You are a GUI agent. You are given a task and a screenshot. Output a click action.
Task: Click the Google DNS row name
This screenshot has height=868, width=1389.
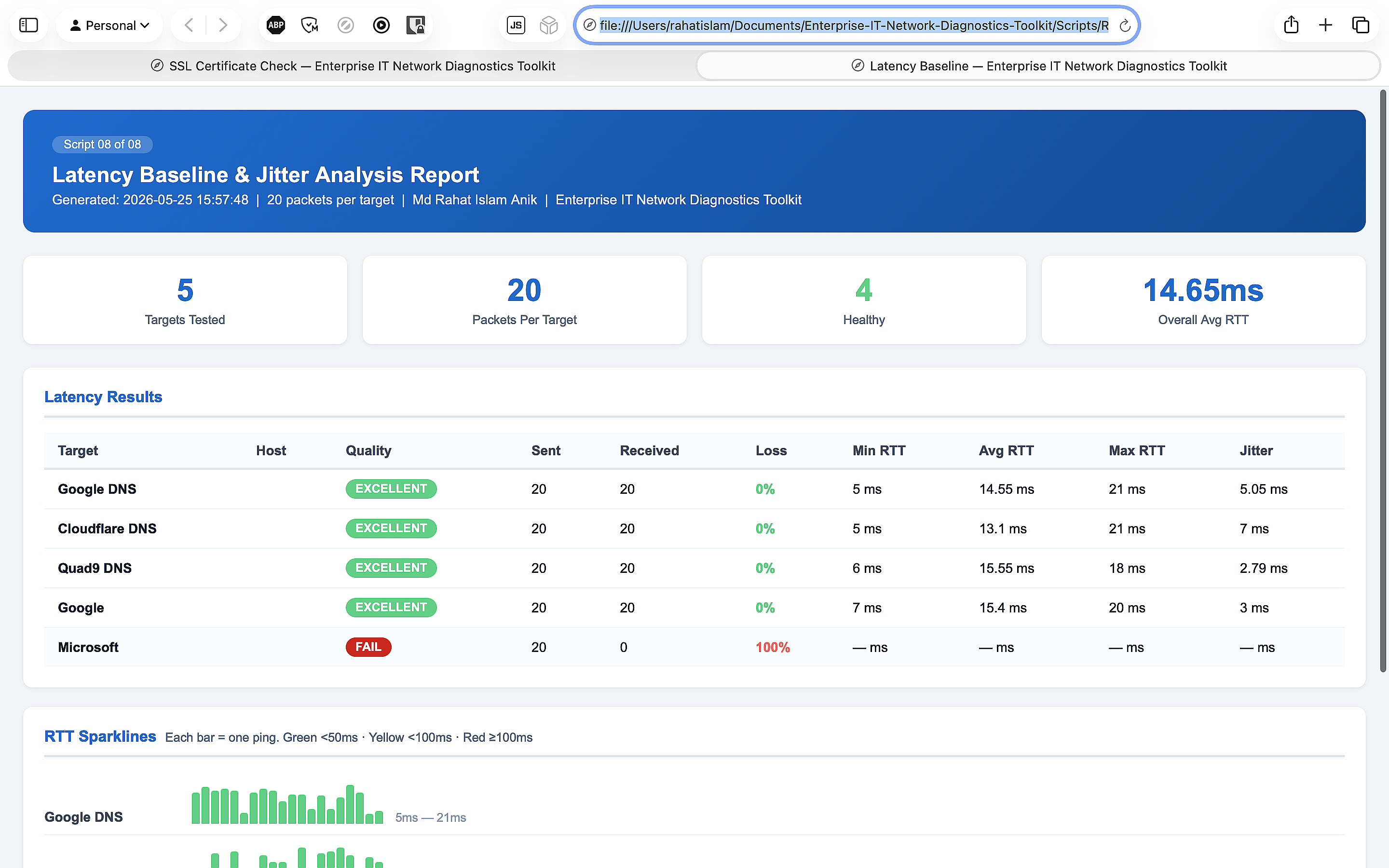click(97, 489)
